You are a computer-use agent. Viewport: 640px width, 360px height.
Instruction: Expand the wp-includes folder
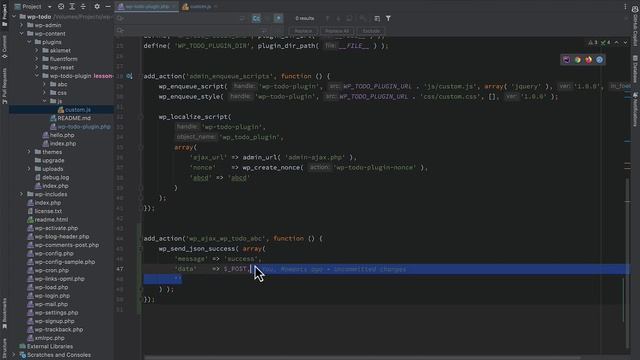pyautogui.click(x=22, y=194)
